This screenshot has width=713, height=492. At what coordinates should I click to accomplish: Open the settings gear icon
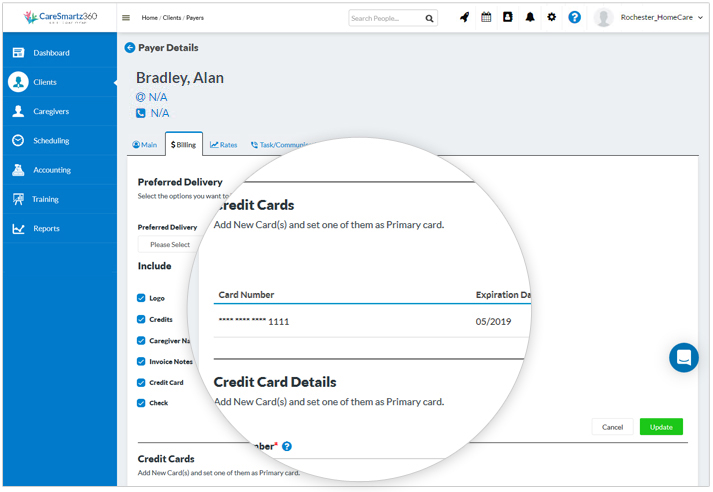pos(551,18)
